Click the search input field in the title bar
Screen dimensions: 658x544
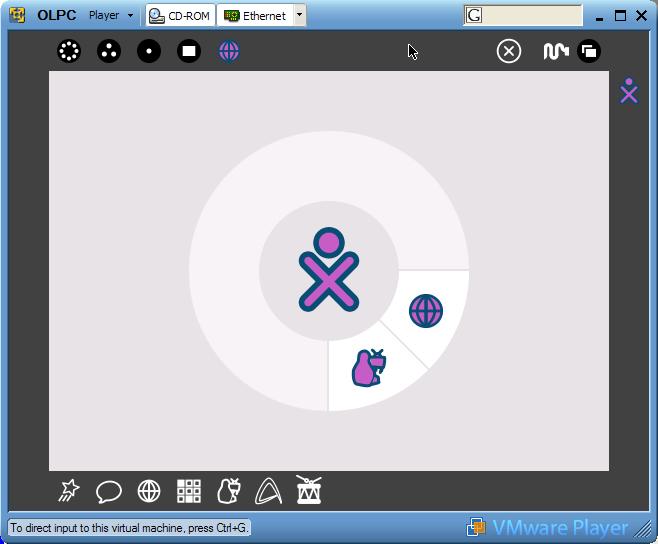(523, 16)
